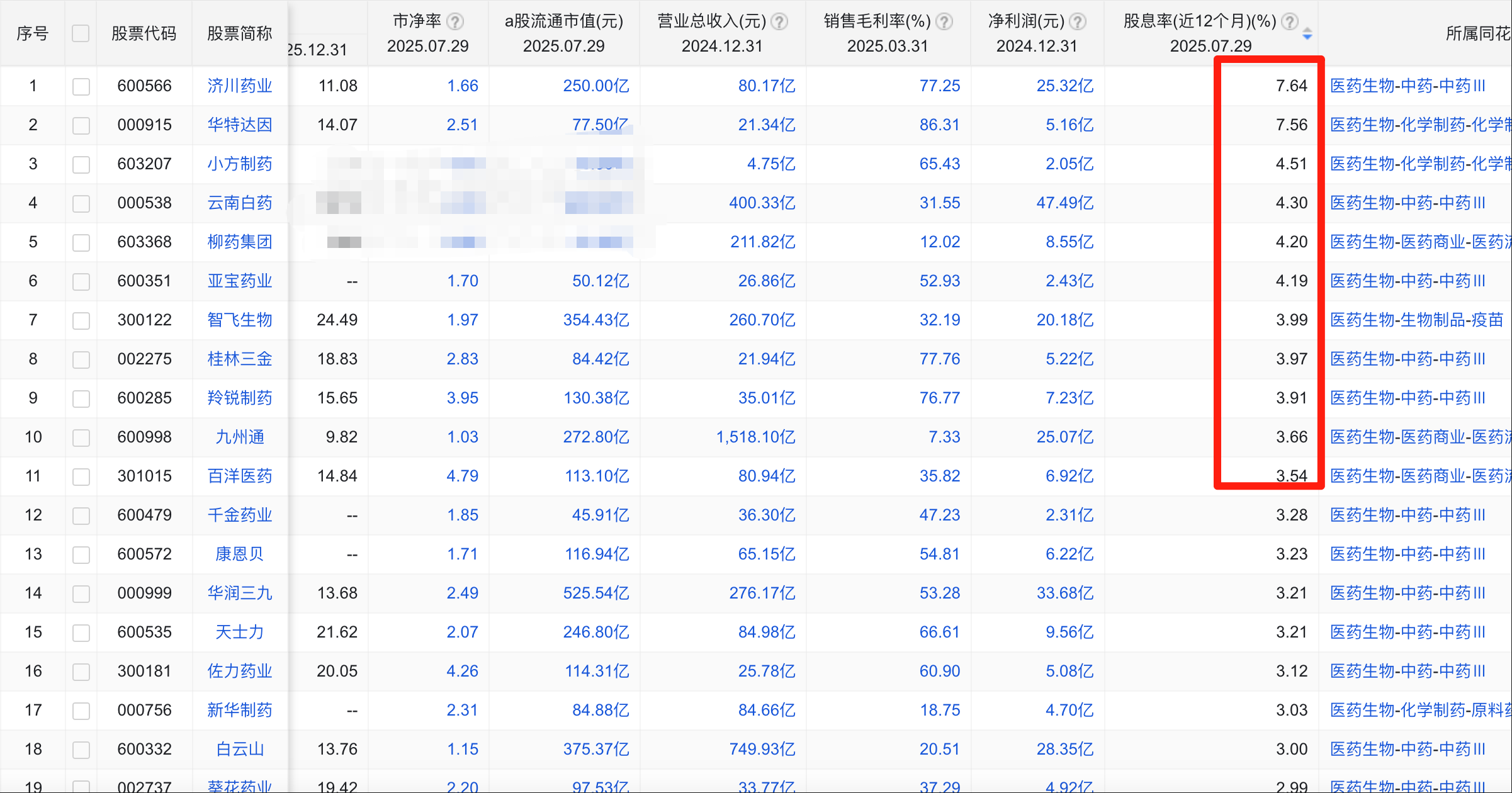The image size is (1512, 793).
Task: Click stock code 300122
Action: 144,320
